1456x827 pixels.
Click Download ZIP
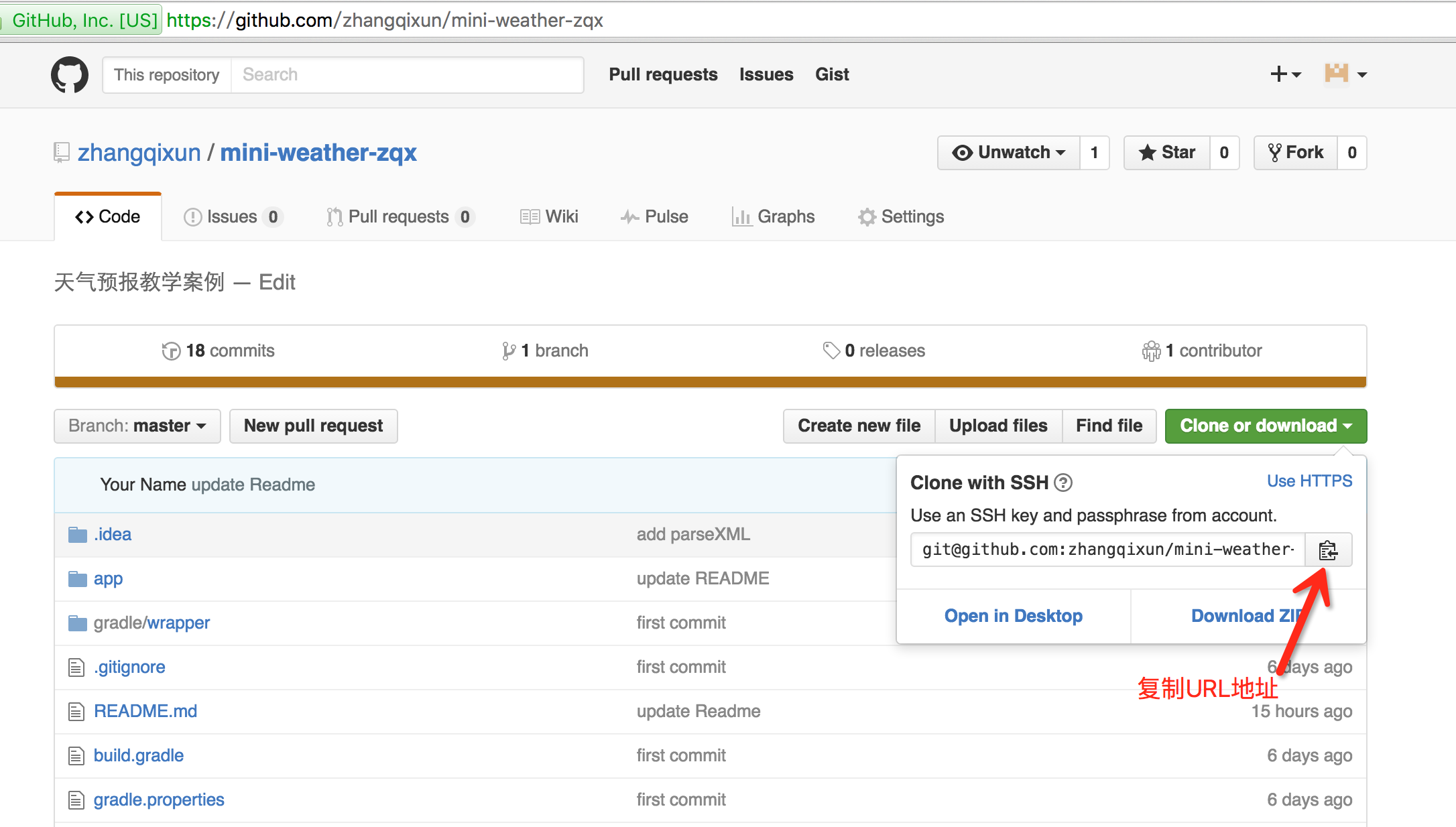point(1248,617)
